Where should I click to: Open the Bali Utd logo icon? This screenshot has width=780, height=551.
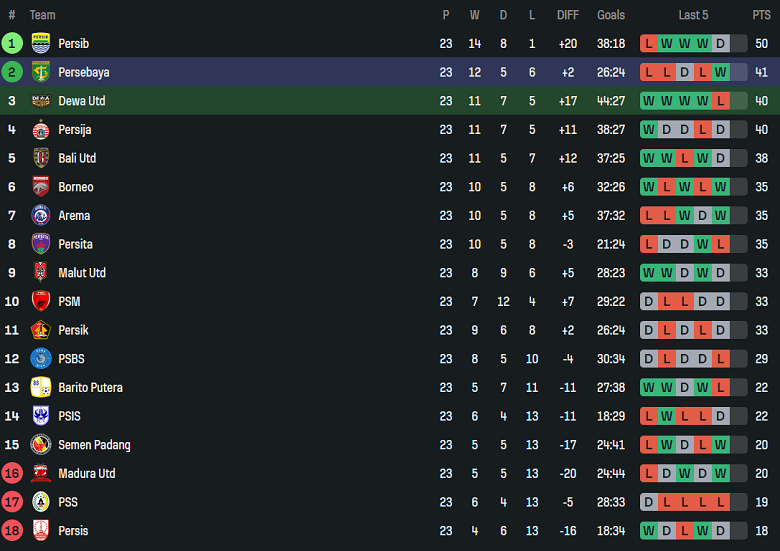point(41,158)
